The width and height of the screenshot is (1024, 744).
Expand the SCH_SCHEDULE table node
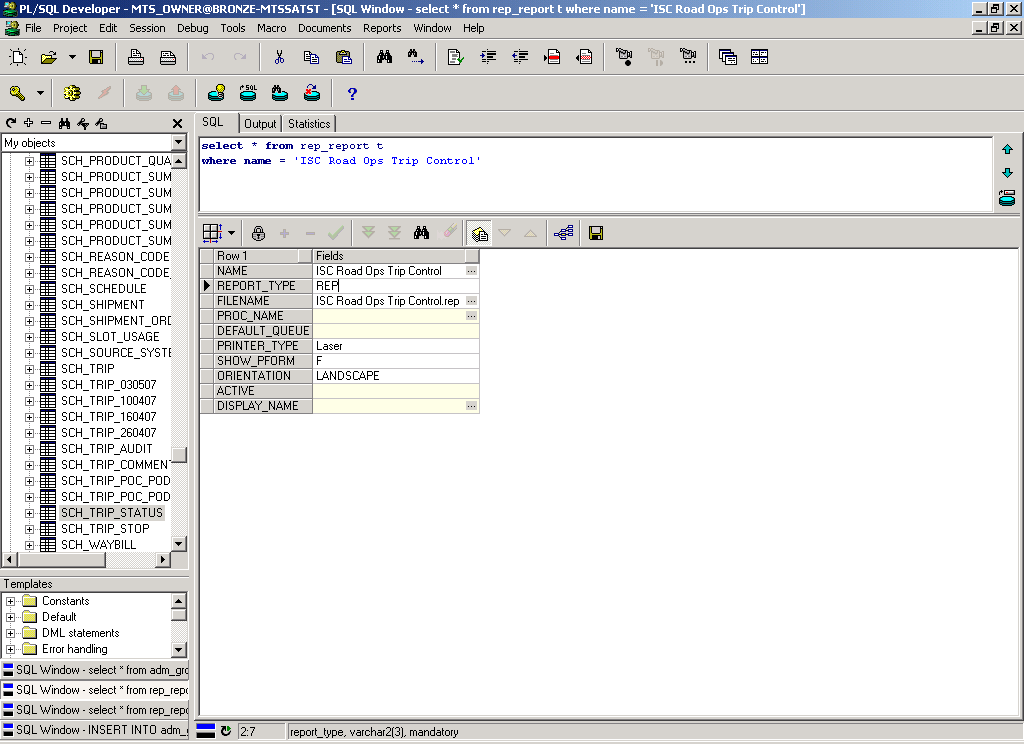pyautogui.click(x=29, y=289)
